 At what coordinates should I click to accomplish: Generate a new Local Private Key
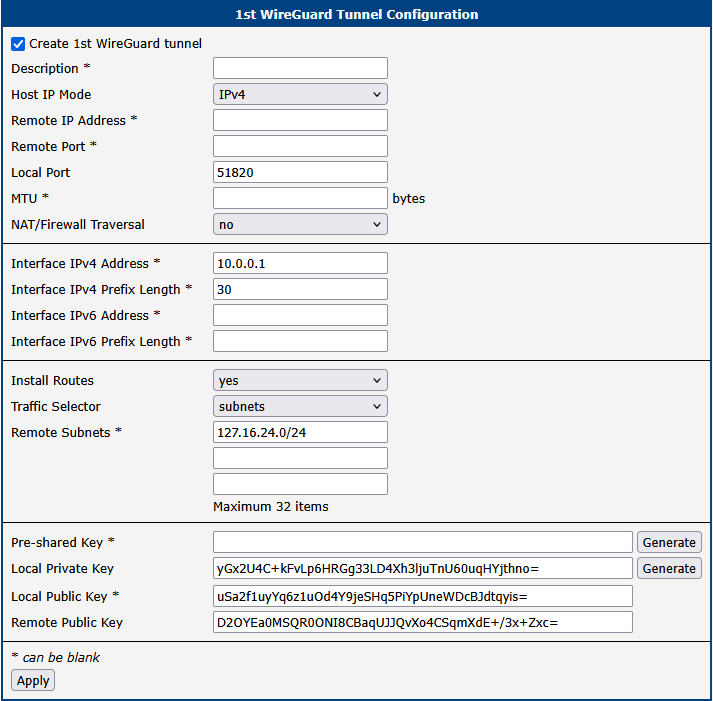(669, 568)
